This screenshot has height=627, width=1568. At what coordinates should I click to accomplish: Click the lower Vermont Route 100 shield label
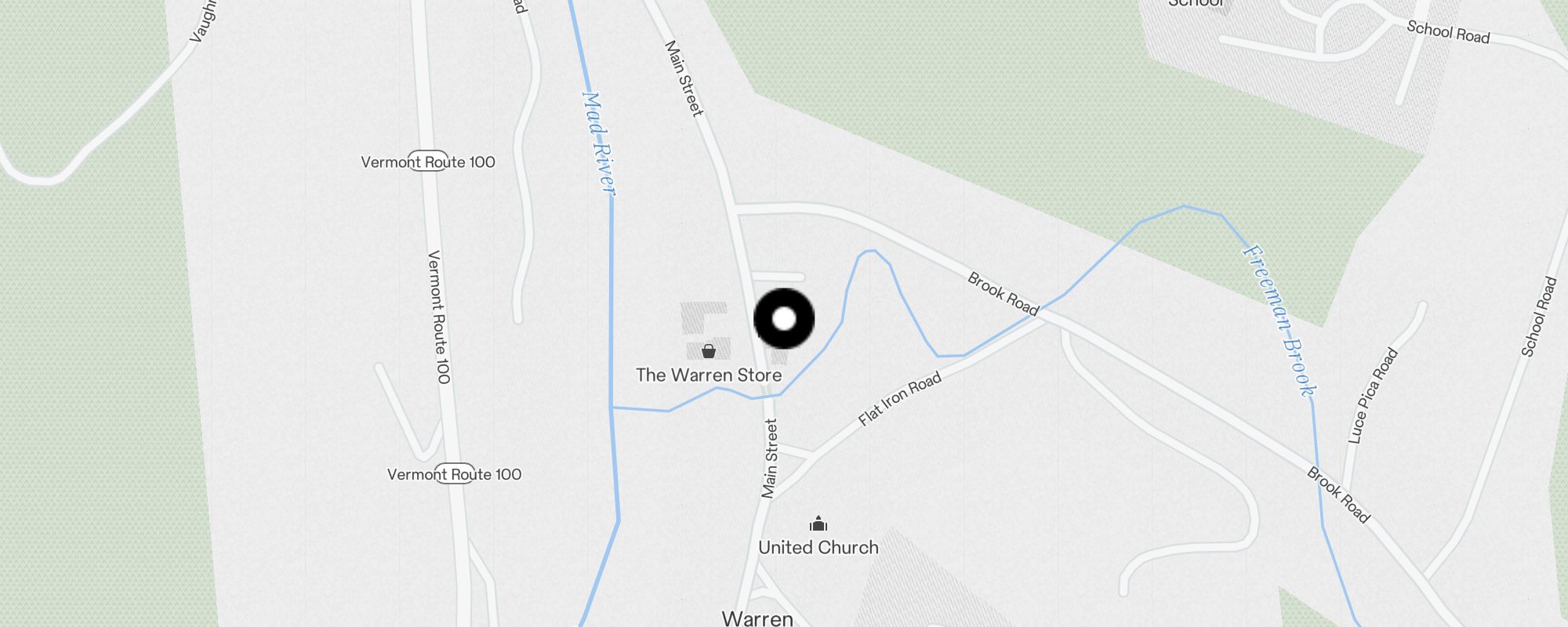click(x=455, y=474)
